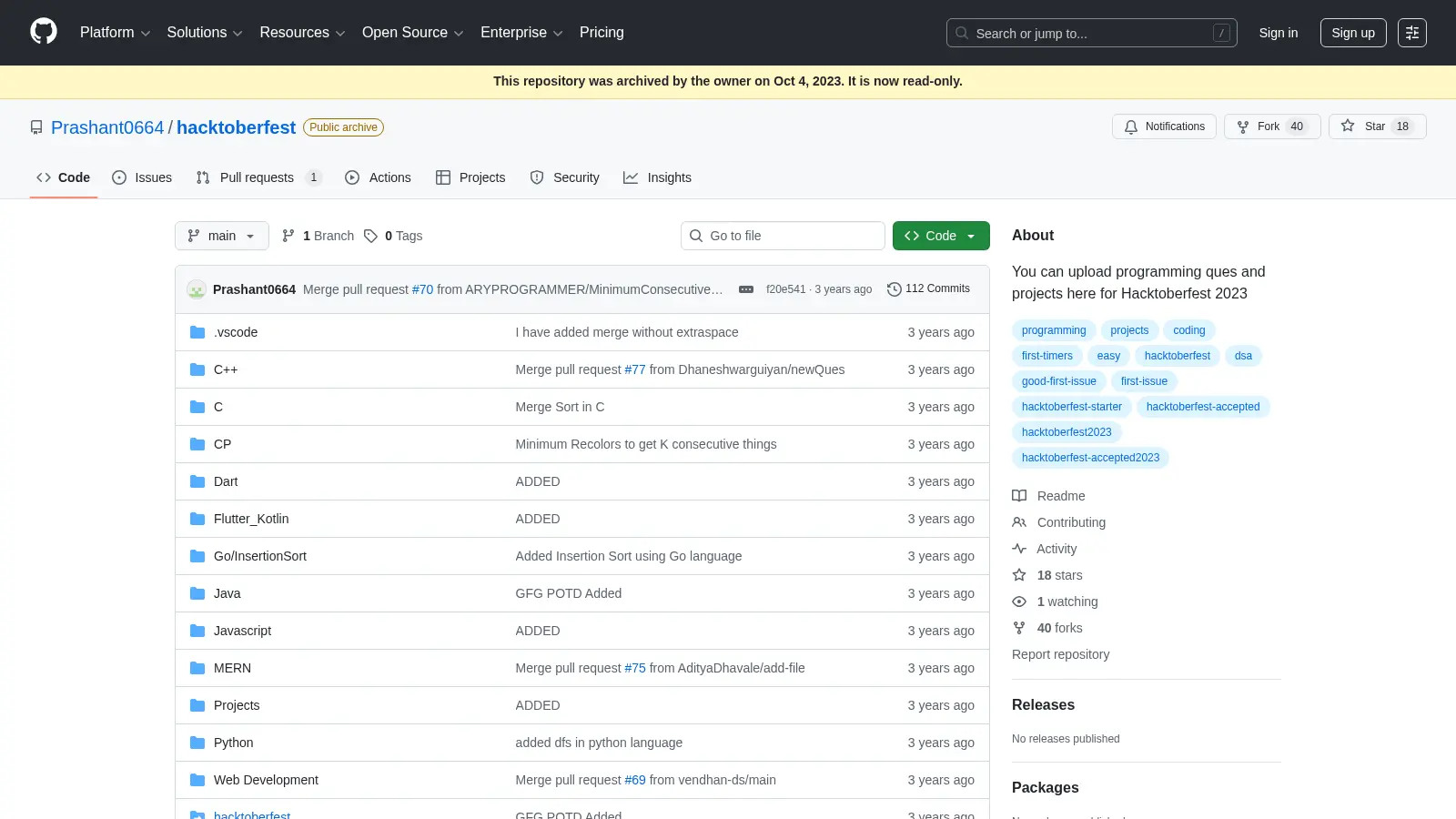Screen dimensions: 1456x819
Task: Open the command palette icon button
Action: (1412, 33)
